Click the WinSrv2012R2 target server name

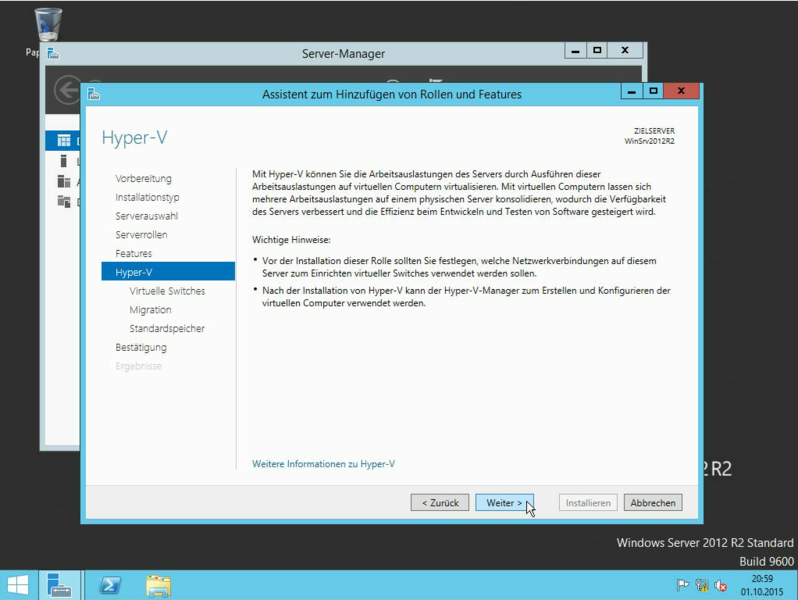[649, 141]
